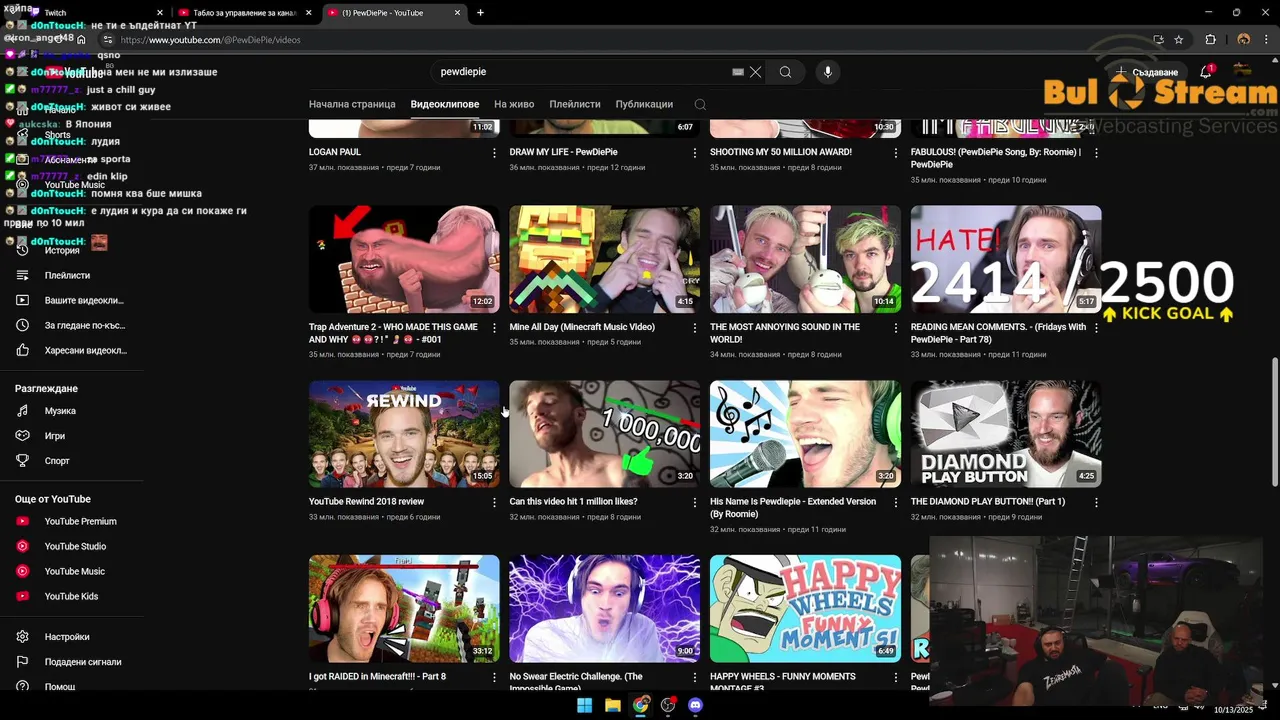
Task: Select the Видеоклипове channel tab
Action: coord(445,104)
